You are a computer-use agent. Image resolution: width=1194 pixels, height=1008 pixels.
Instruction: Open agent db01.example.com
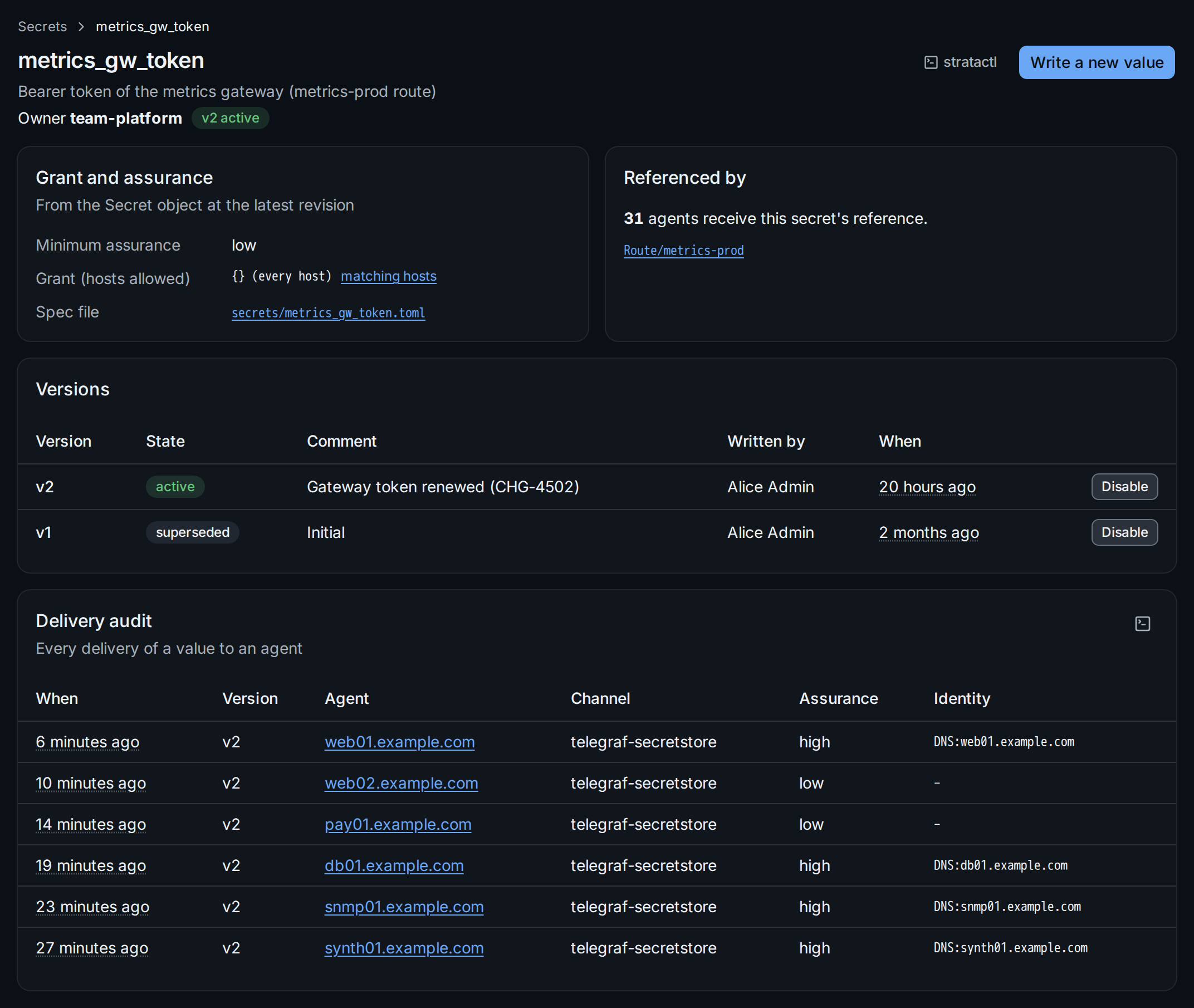point(394,865)
